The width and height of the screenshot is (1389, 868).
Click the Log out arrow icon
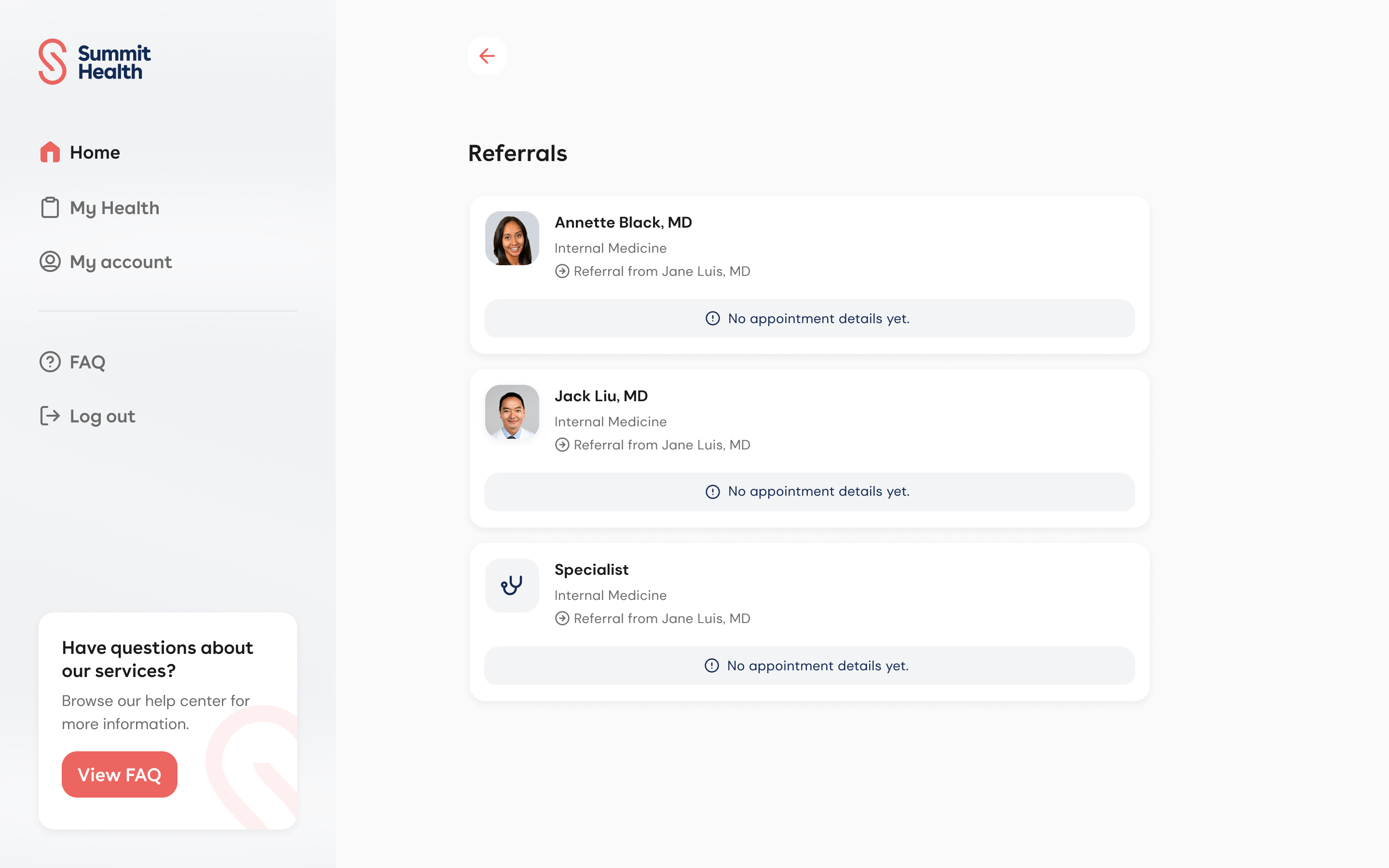[50, 416]
